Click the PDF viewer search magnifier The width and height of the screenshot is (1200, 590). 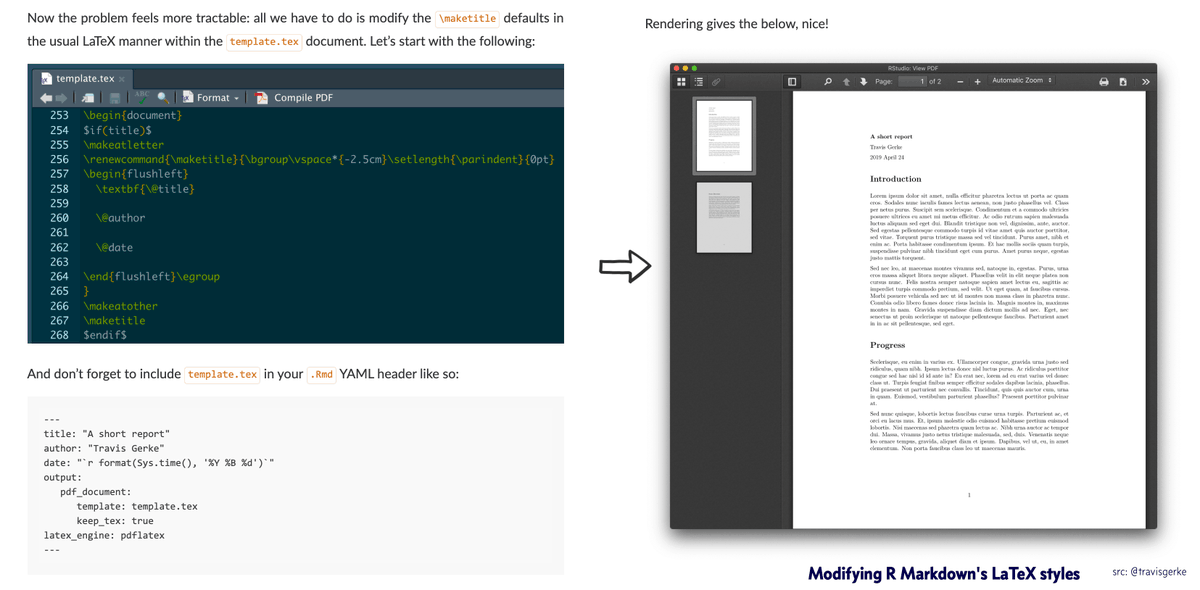(828, 82)
